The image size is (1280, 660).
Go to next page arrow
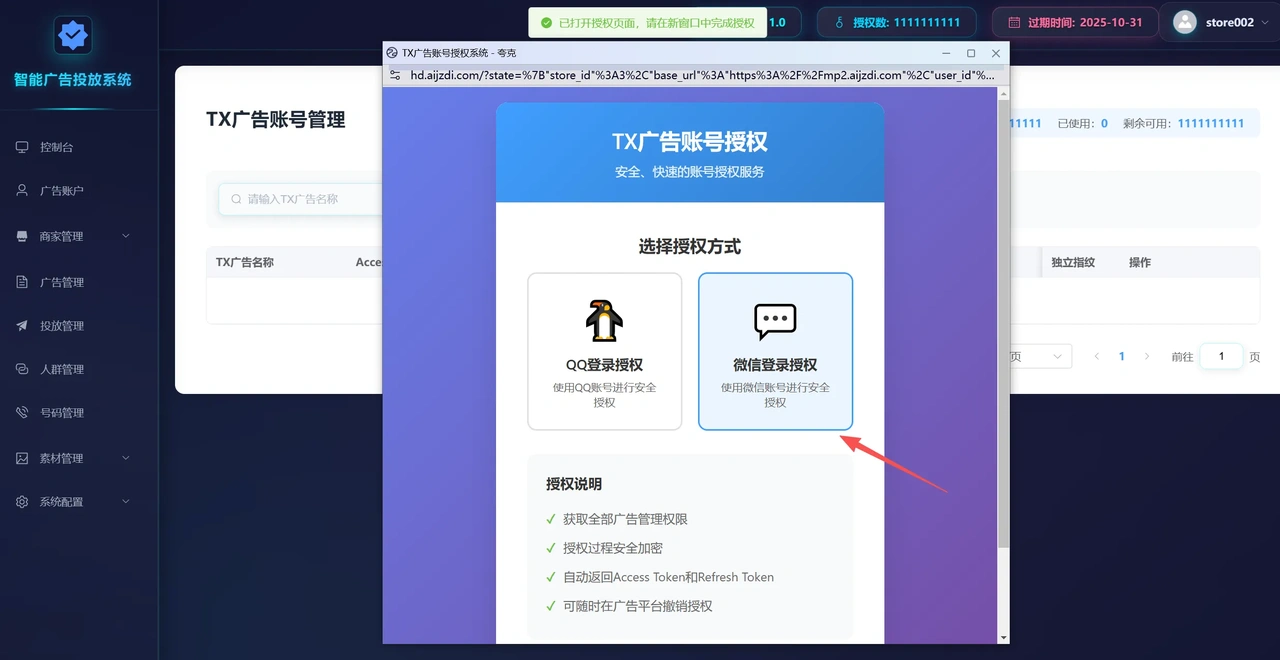[x=1147, y=356]
